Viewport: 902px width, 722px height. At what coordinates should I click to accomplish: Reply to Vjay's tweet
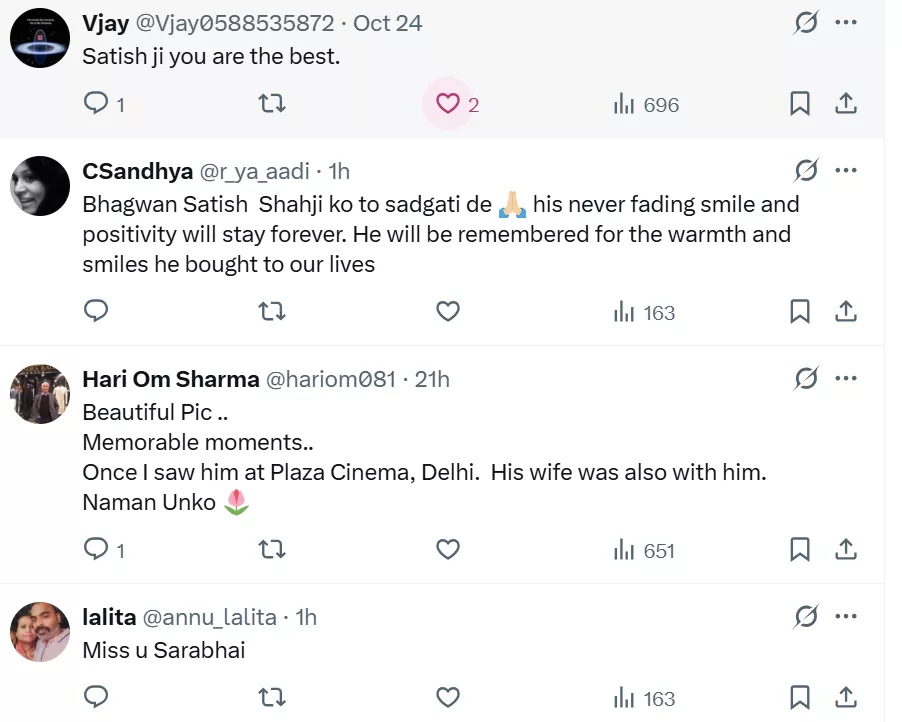[x=96, y=103]
